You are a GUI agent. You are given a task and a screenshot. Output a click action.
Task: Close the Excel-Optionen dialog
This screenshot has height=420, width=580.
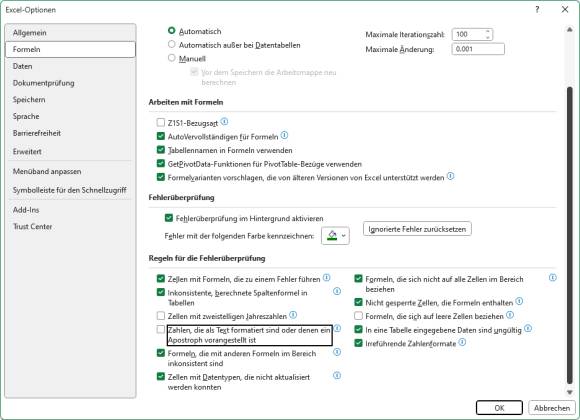tap(565, 10)
